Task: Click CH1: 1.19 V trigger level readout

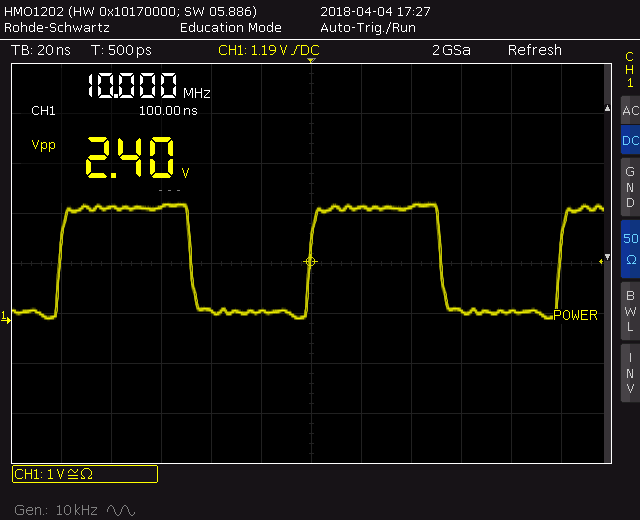Action: 269,50
